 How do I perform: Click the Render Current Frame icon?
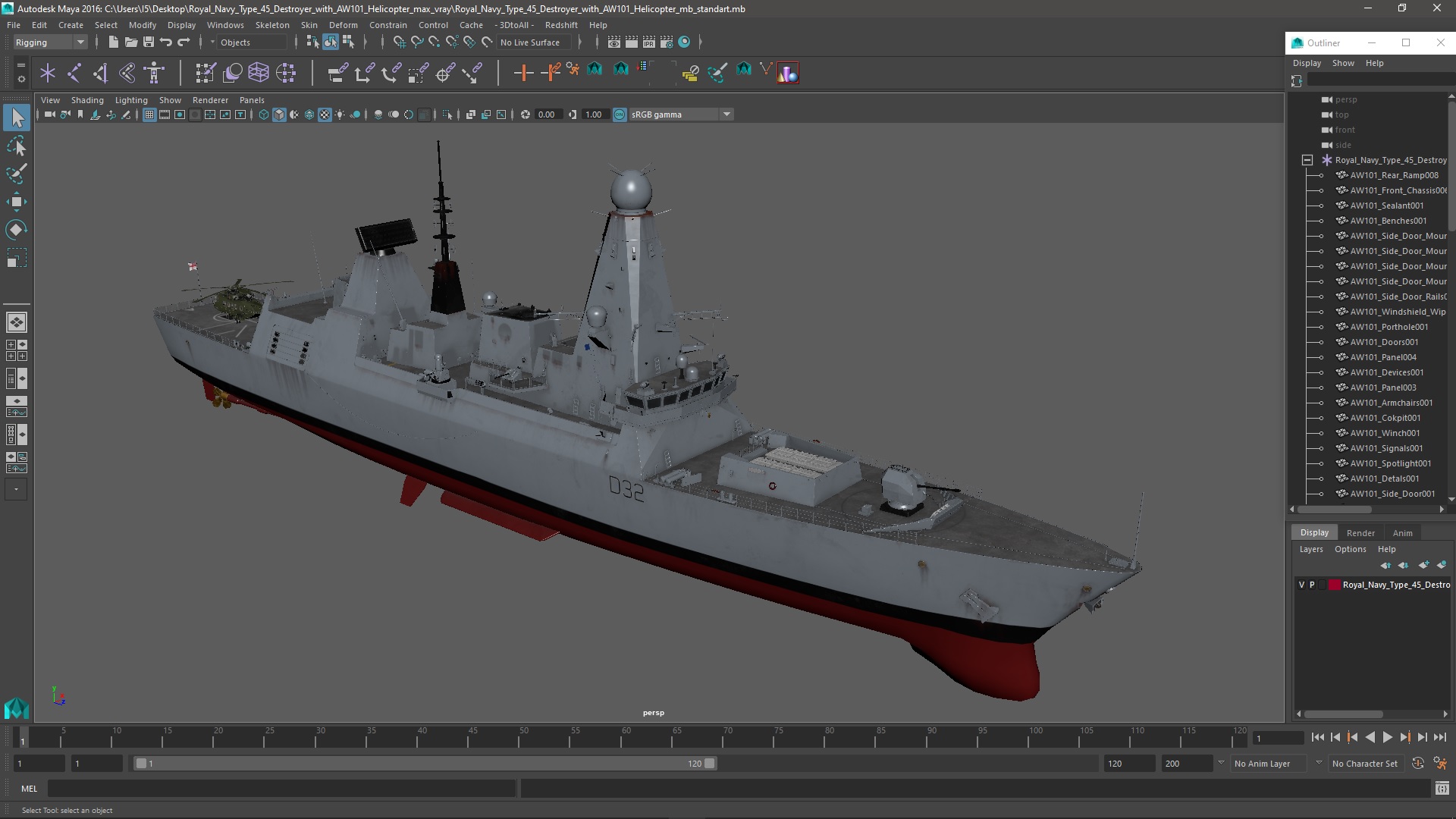tap(631, 42)
